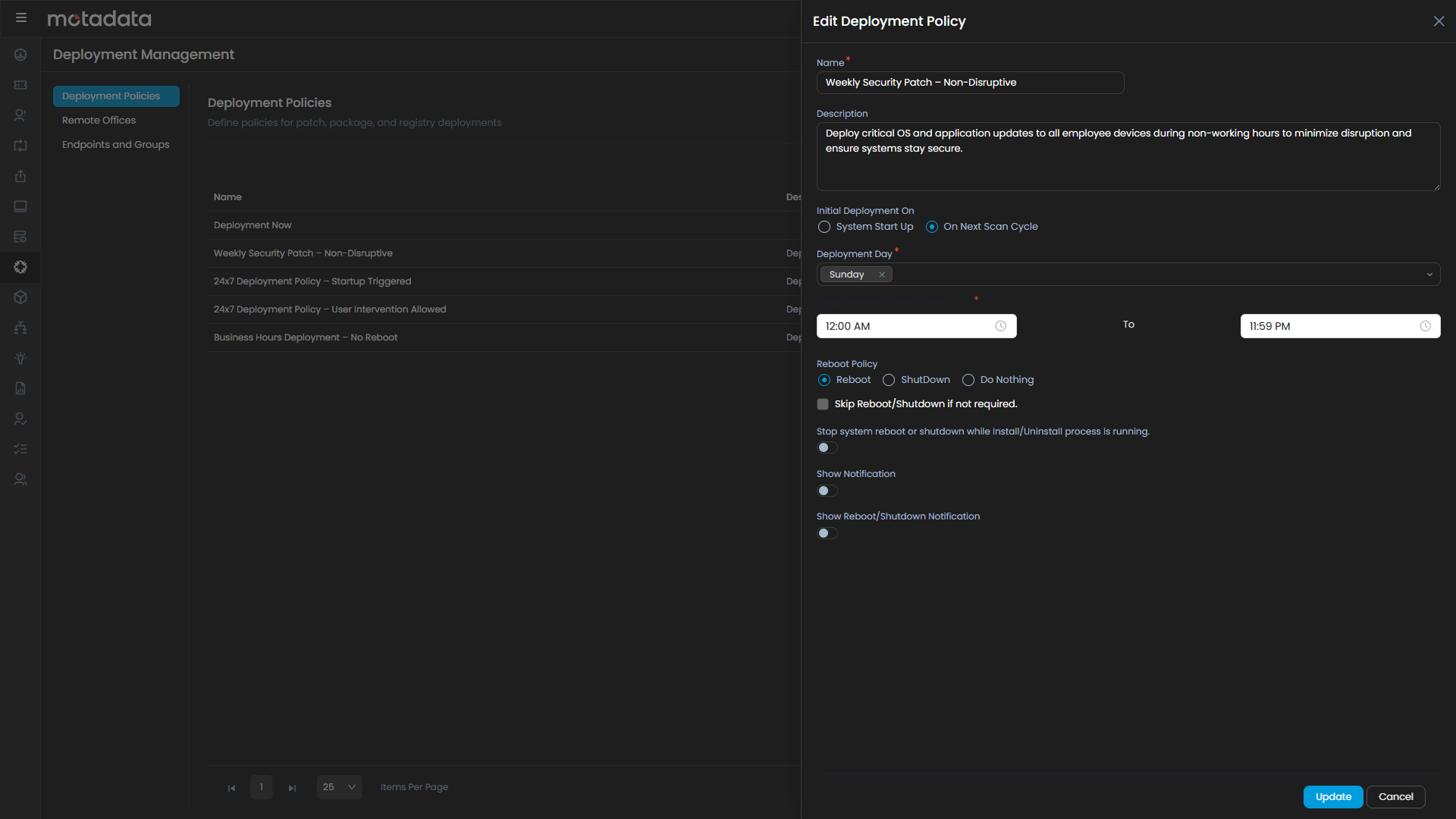
Task: Enable the Show Notification toggle
Action: click(x=827, y=491)
